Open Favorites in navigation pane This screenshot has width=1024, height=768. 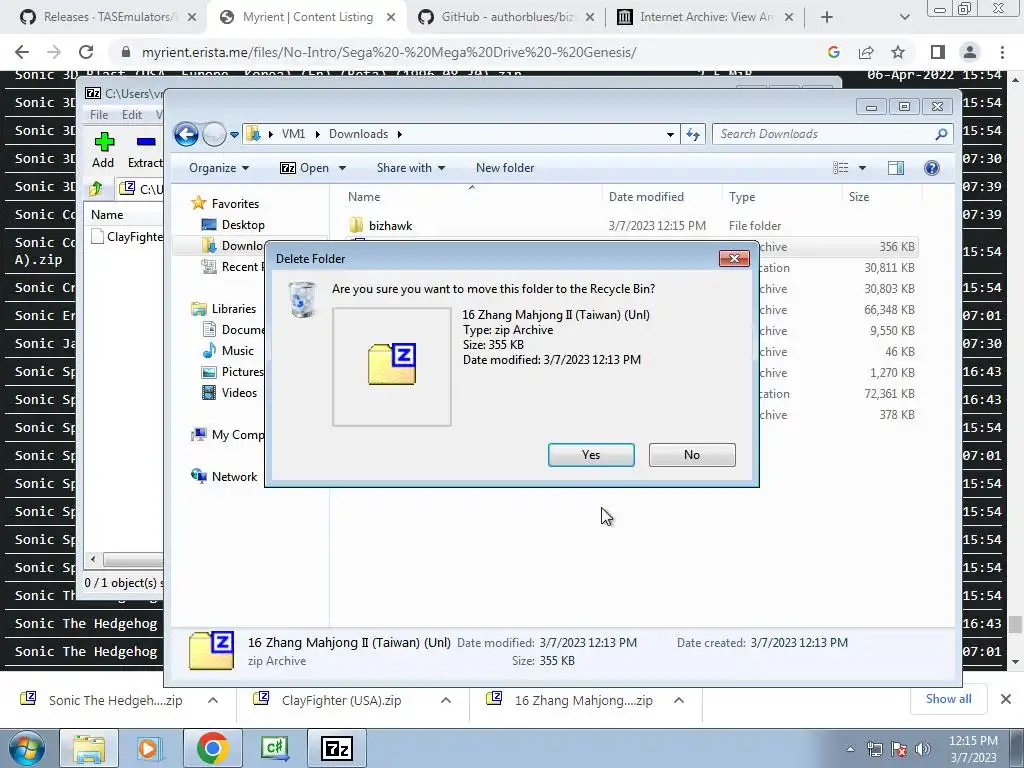[235, 204]
